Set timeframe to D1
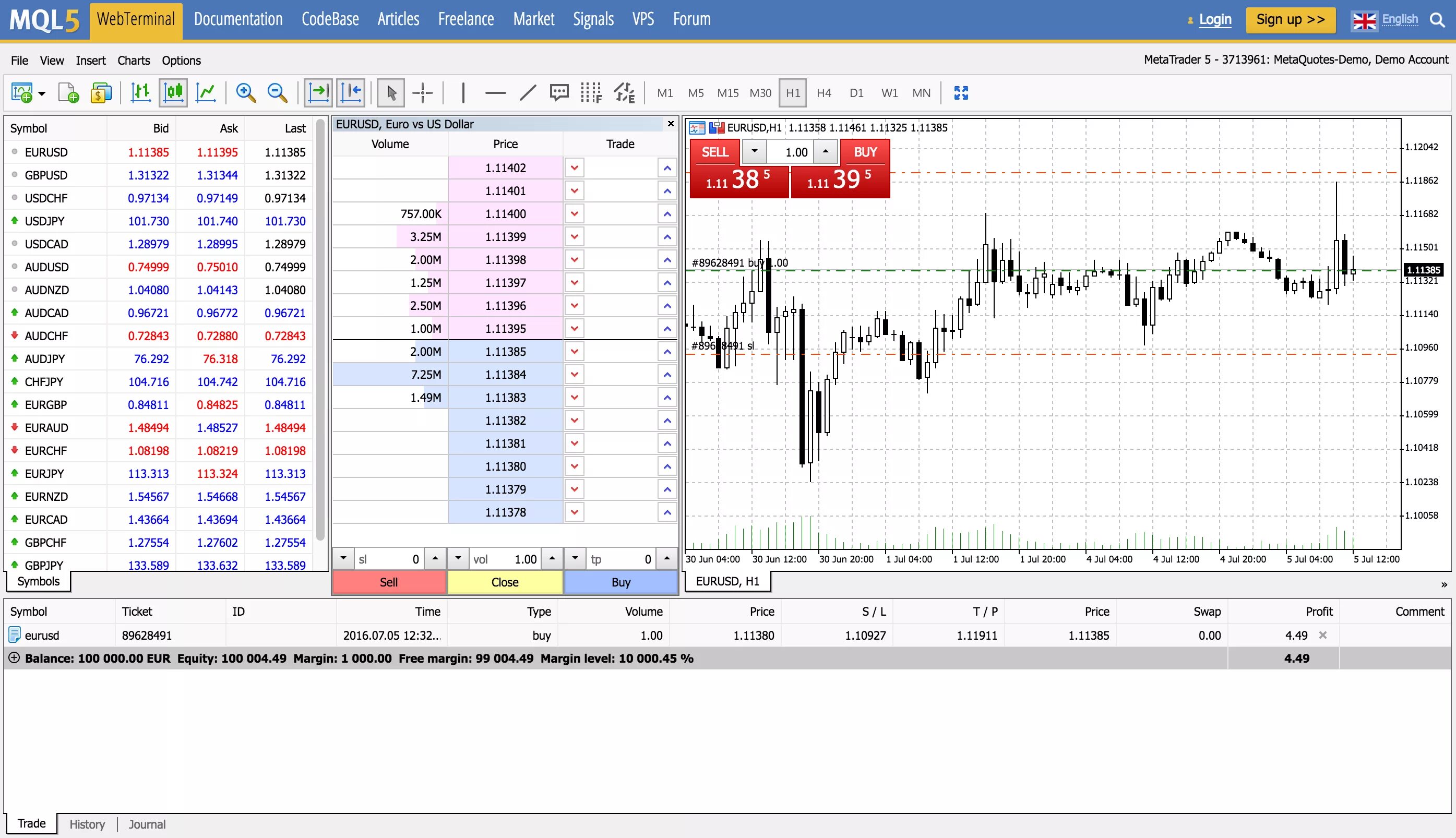Viewport: 1456px width, 838px height. coord(856,93)
